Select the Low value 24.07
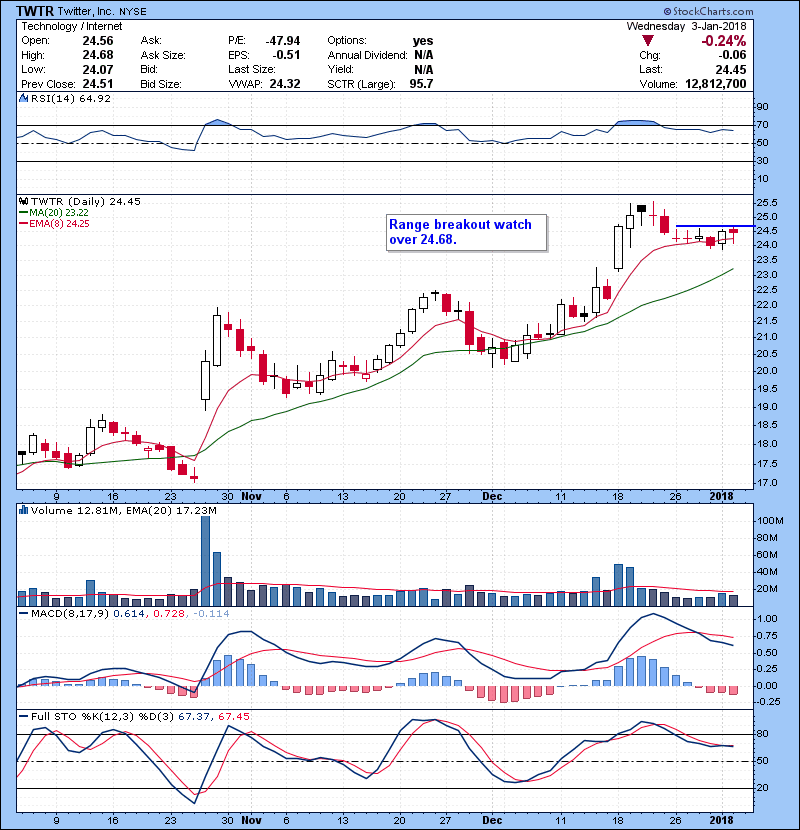Viewport: 800px width, 830px height. click(98, 69)
